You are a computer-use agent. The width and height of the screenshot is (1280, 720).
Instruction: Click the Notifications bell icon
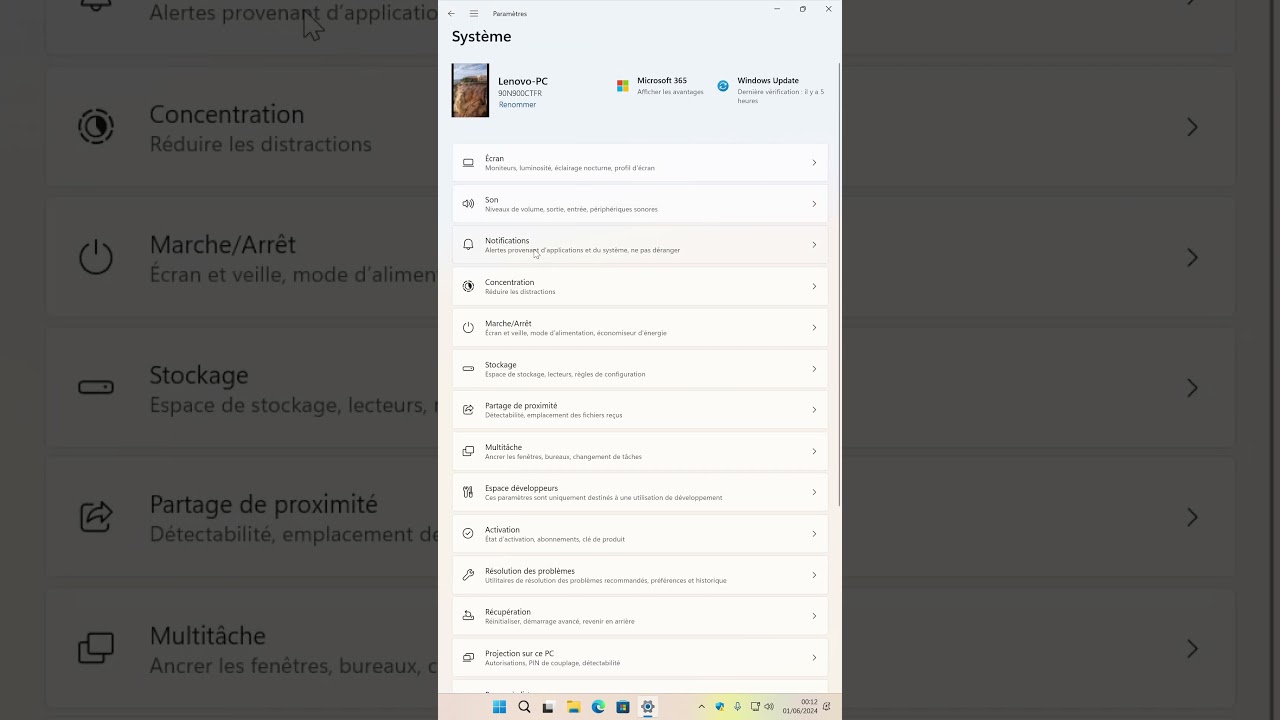(468, 245)
